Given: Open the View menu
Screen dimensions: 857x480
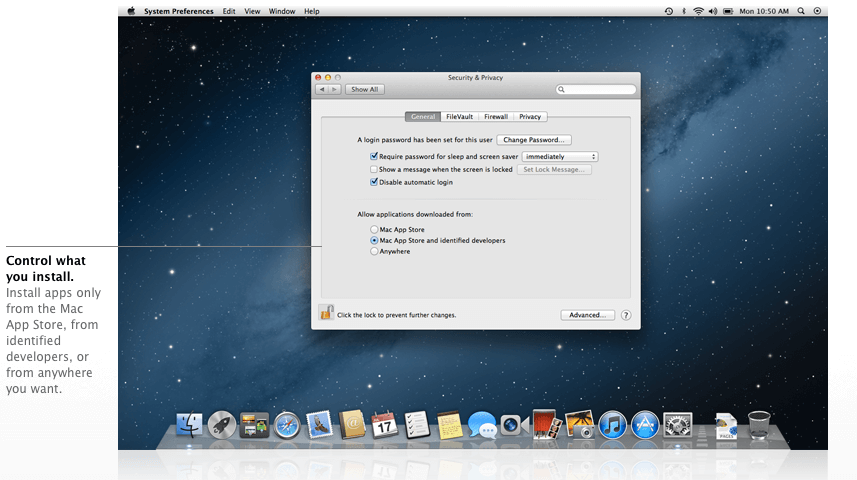Looking at the screenshot, I should pos(252,11).
